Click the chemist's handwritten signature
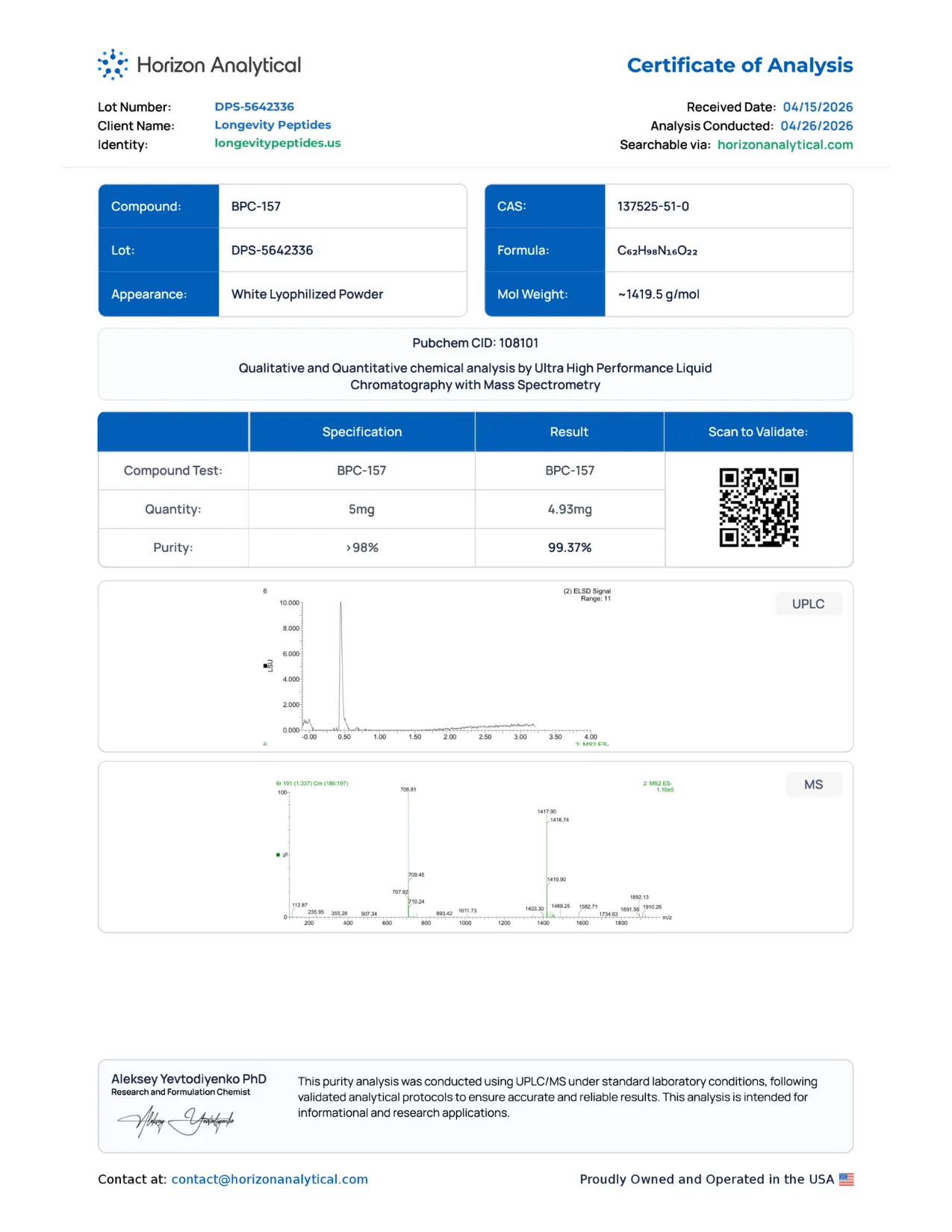Screen dimensions: 952x1232 tap(176, 1121)
